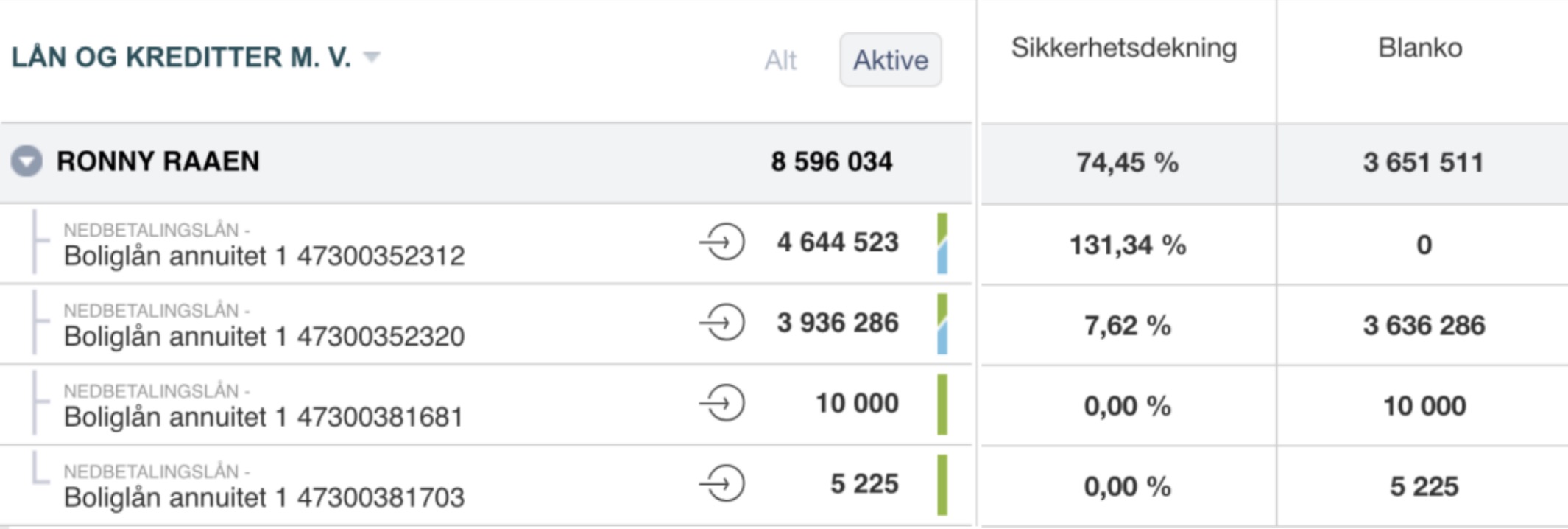Click arrow icon for loan 47300381681
Viewport: 1568px width, 529px height.
tap(722, 404)
